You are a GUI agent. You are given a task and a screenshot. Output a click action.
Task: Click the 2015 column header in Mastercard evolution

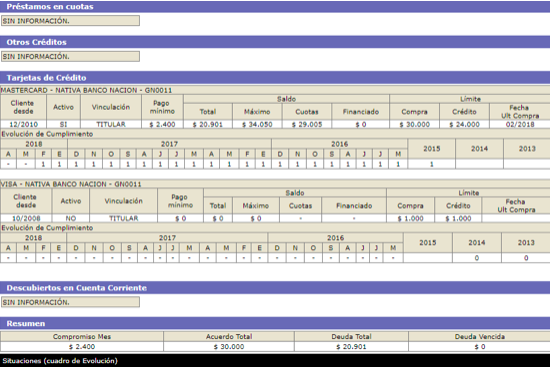click(x=431, y=149)
